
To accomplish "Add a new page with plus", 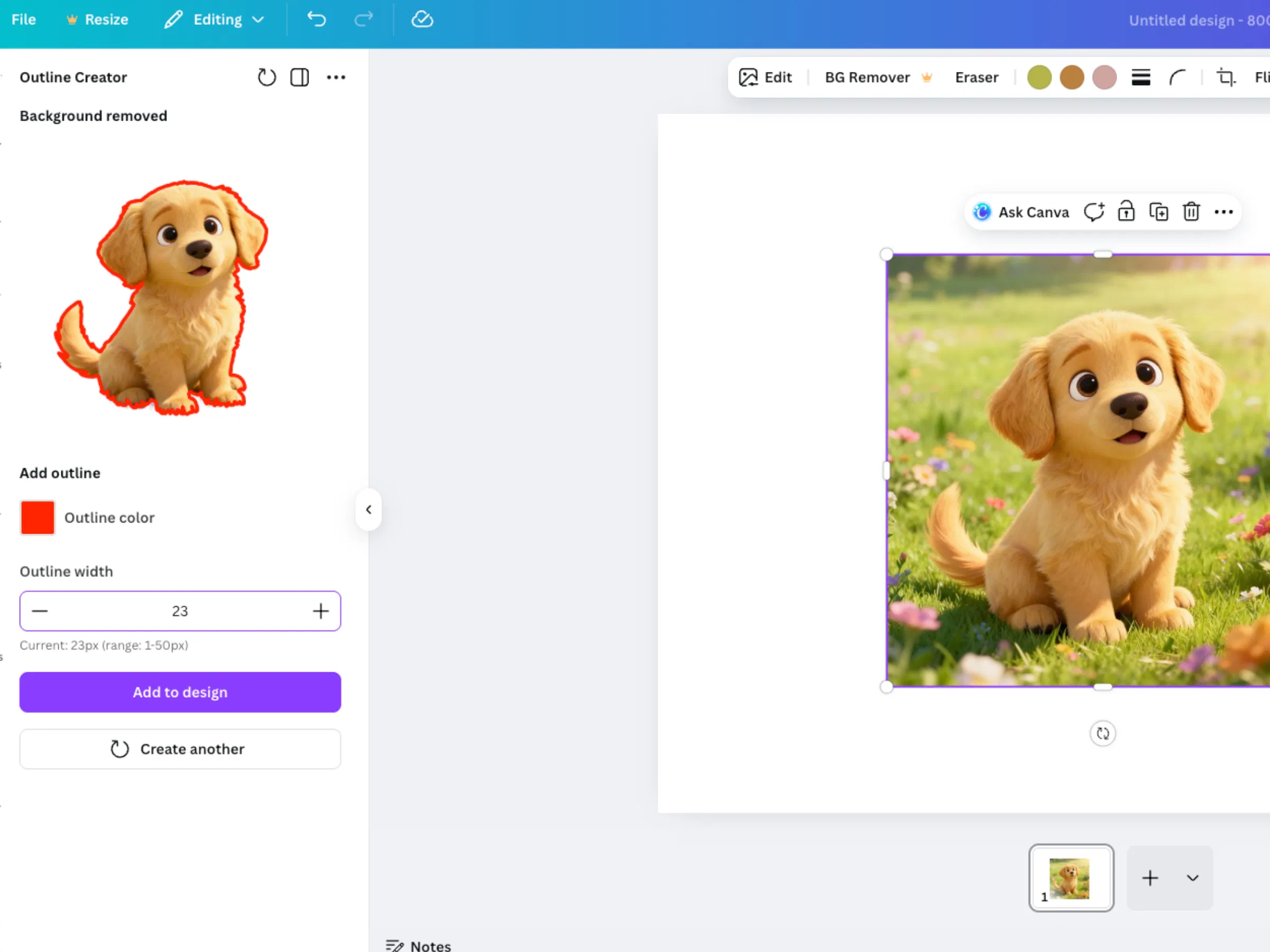I will tap(1150, 878).
